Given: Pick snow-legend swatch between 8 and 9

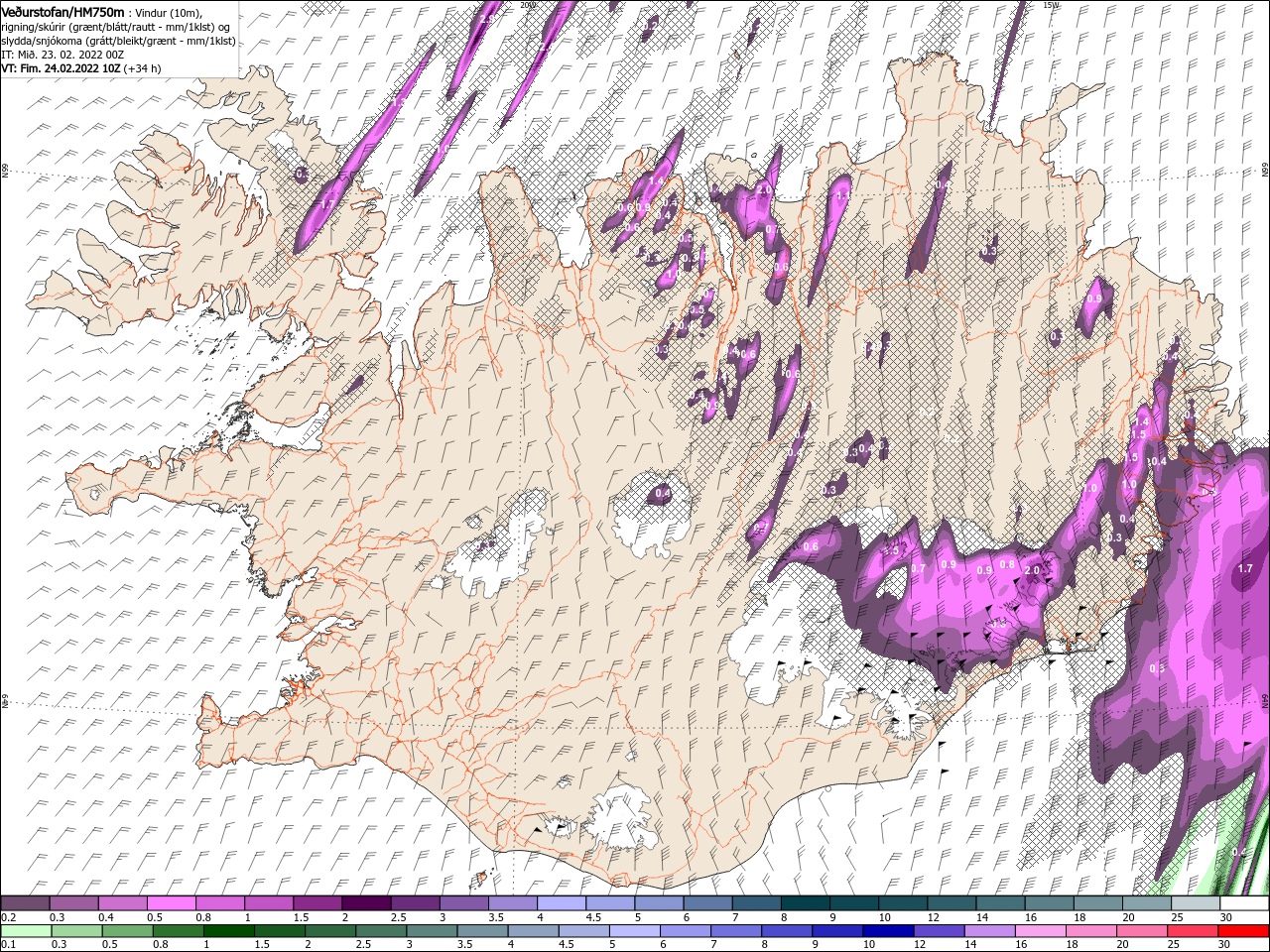Looking at the screenshot, I should tap(805, 903).
